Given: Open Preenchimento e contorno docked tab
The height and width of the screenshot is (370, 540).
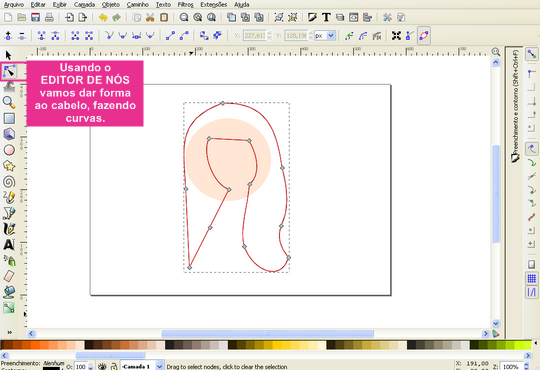Looking at the screenshot, I should [516, 106].
